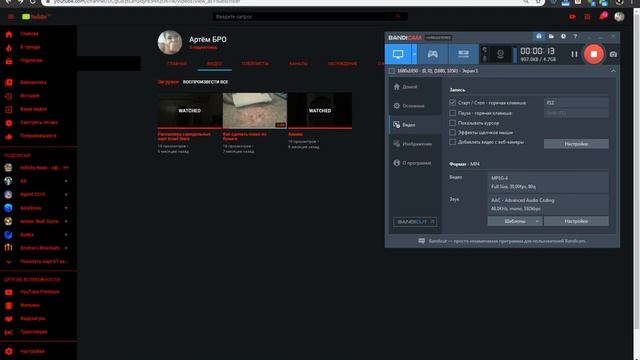Pause the Bandicam recording
This screenshot has width=640, height=360.
[574, 54]
